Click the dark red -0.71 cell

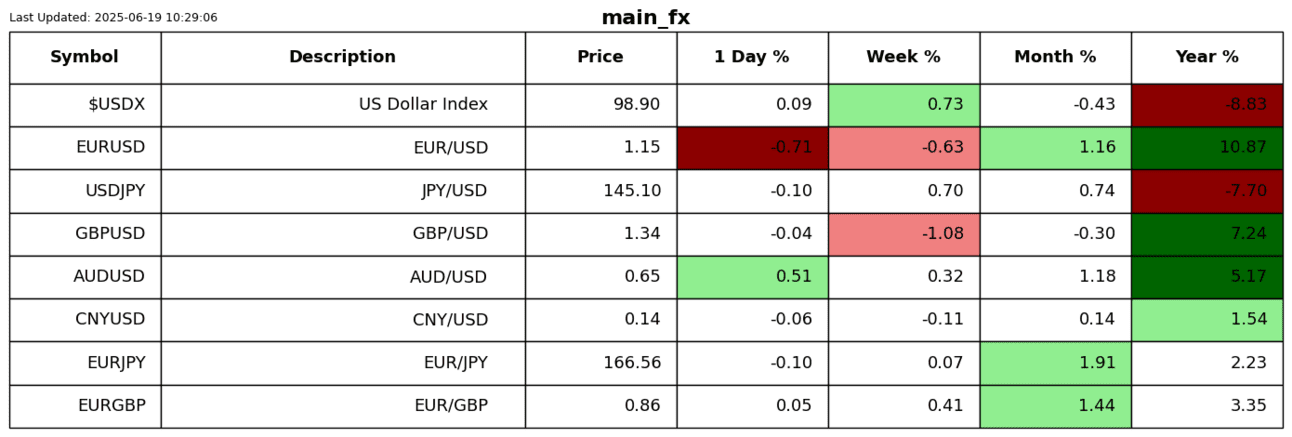click(752, 148)
